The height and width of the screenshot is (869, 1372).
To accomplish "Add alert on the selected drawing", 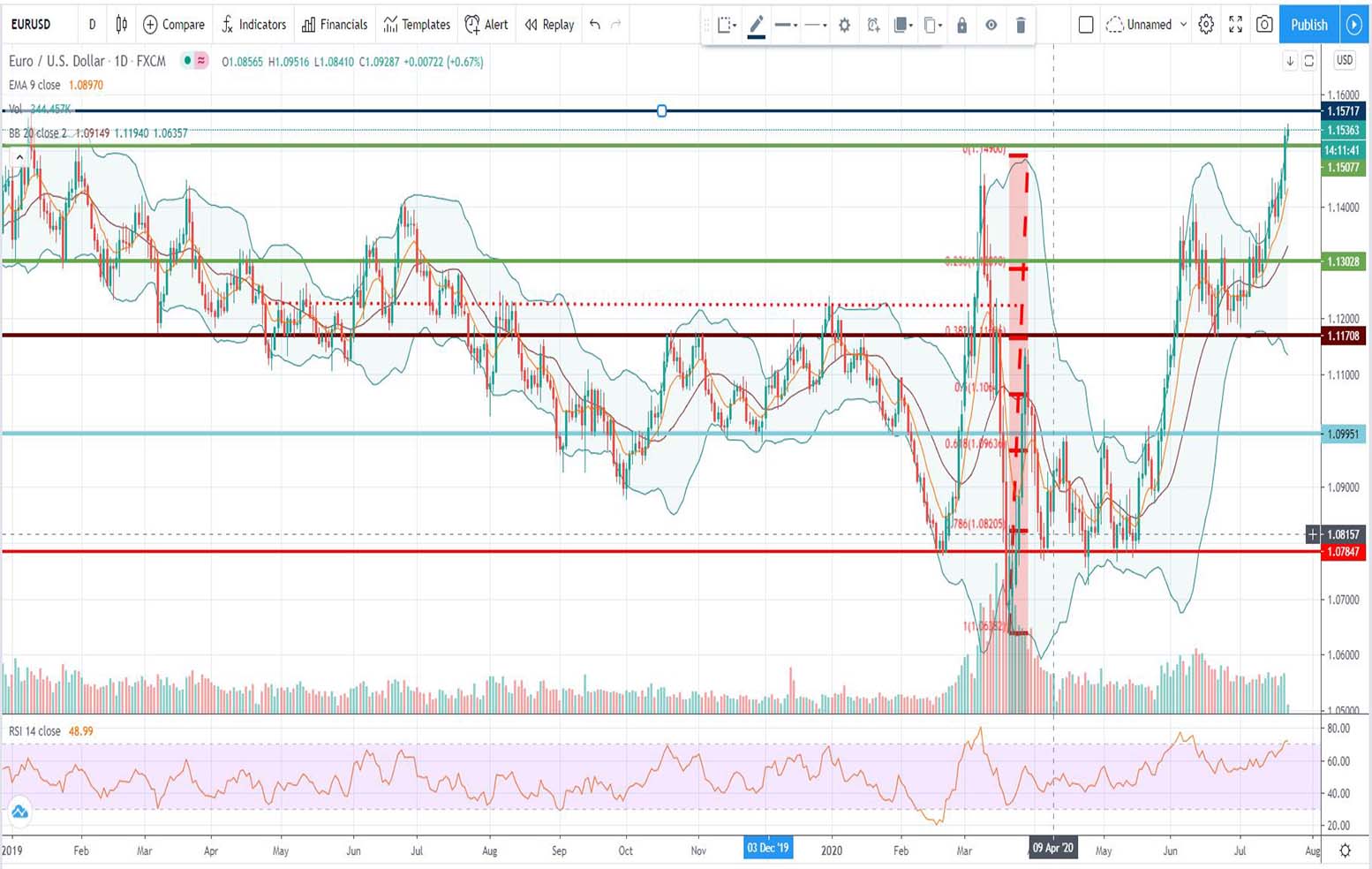I will coord(873,26).
